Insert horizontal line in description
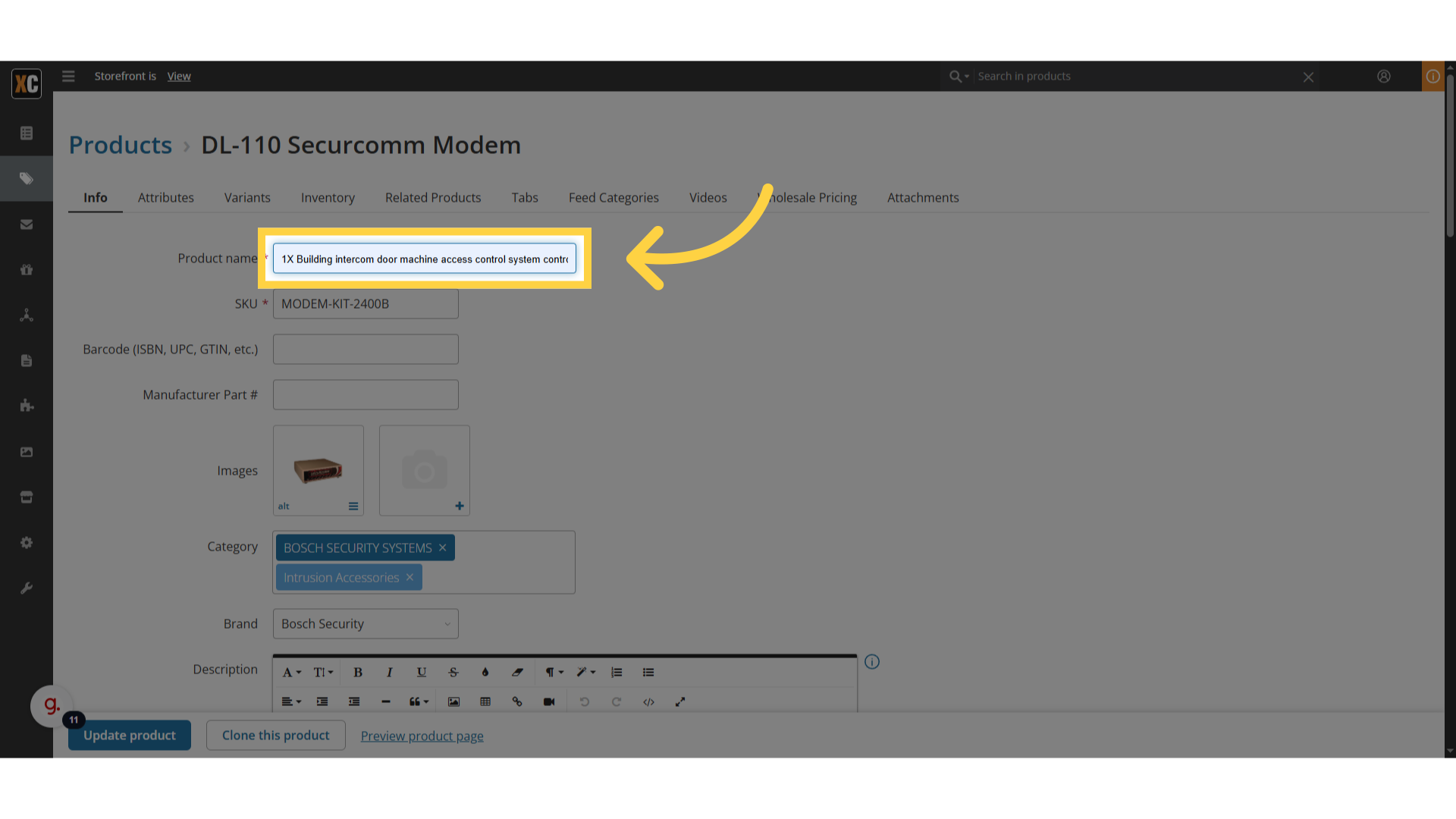Image resolution: width=1456 pixels, height=819 pixels. (386, 702)
